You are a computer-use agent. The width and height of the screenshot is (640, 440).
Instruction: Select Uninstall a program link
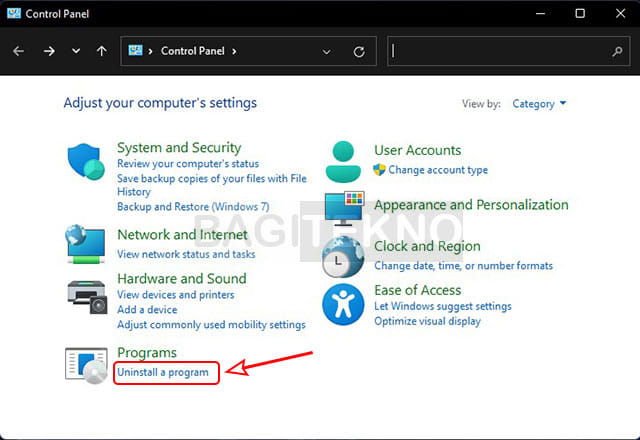coord(163,372)
